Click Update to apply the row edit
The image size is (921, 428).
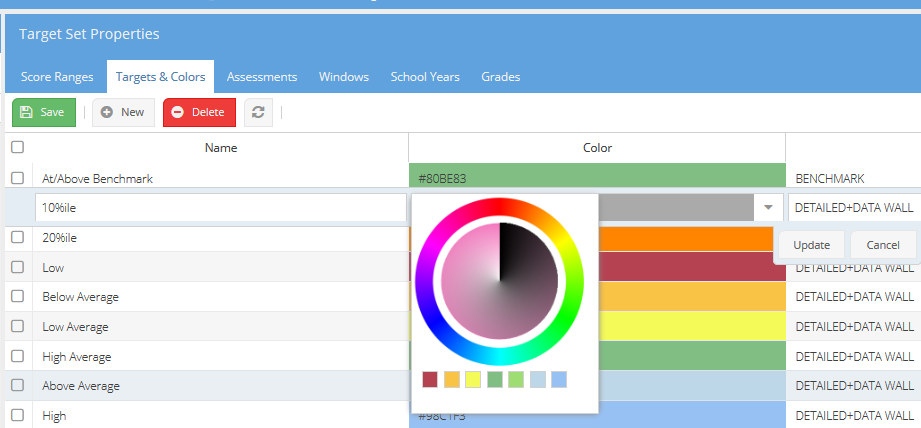(811, 245)
